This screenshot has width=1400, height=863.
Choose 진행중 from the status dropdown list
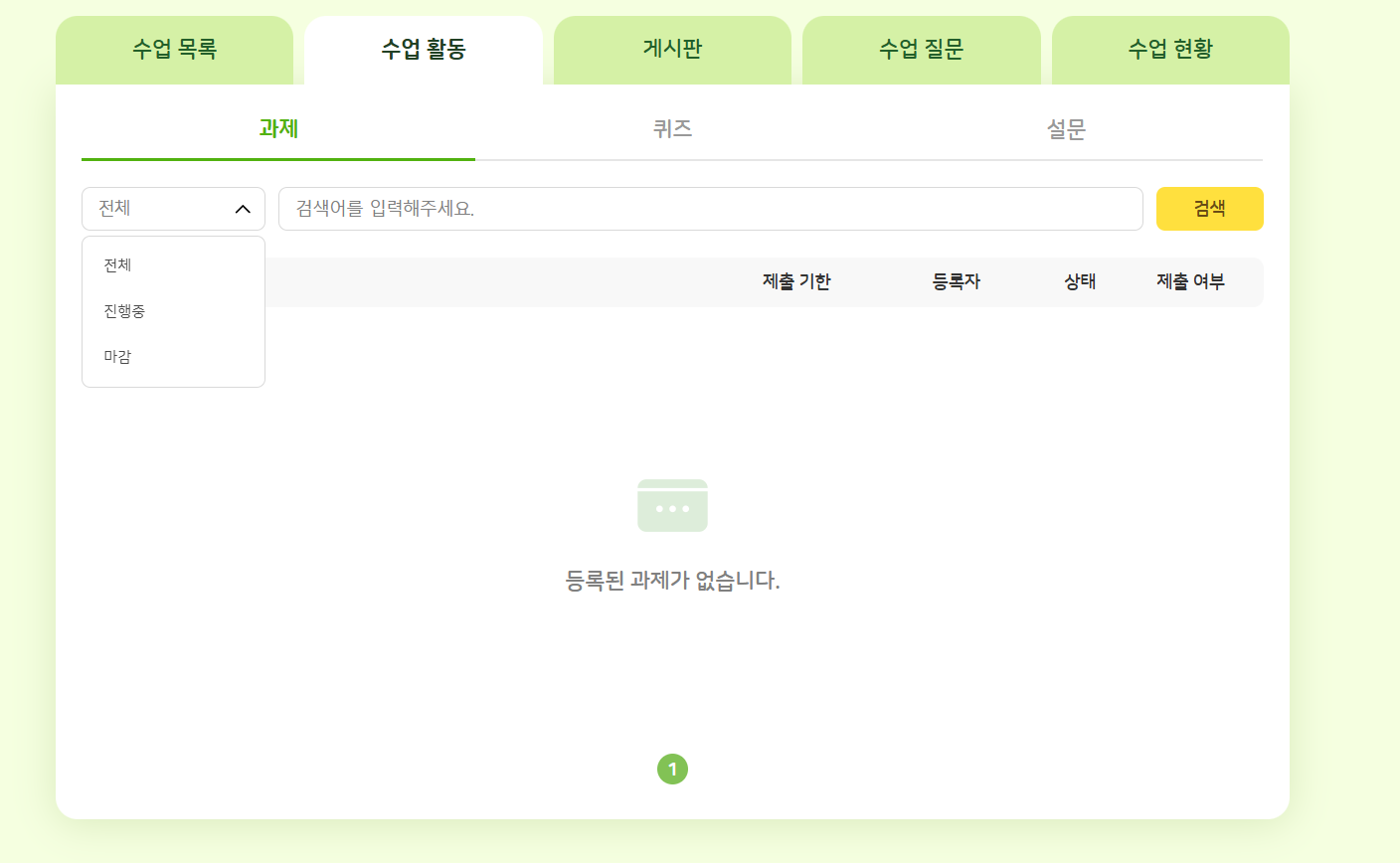[124, 311]
